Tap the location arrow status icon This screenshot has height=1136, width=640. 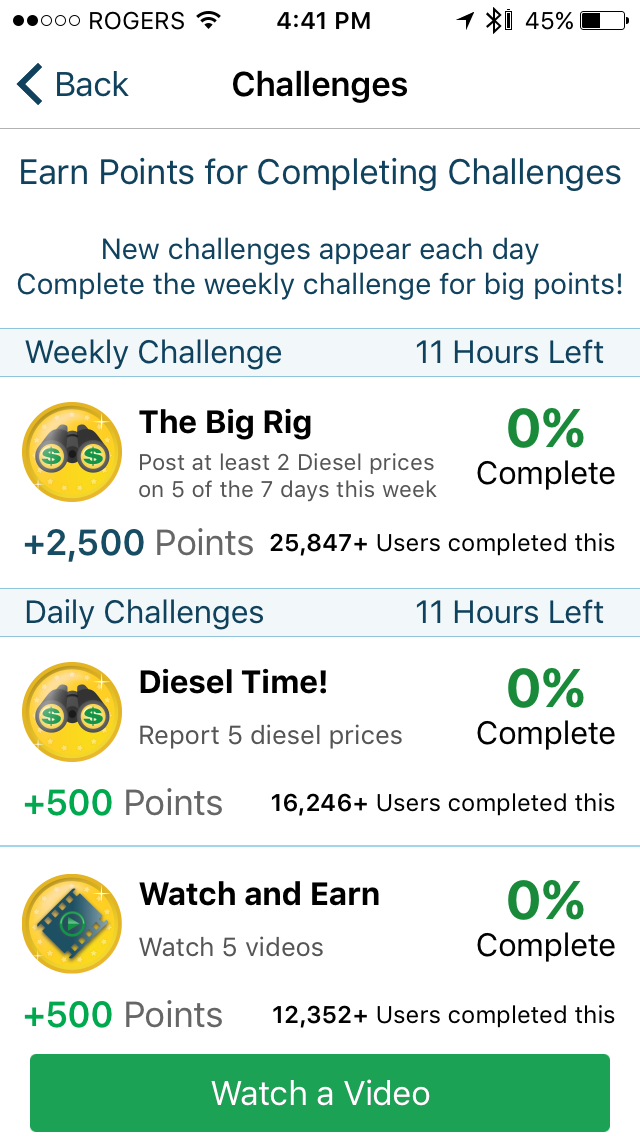point(465,21)
